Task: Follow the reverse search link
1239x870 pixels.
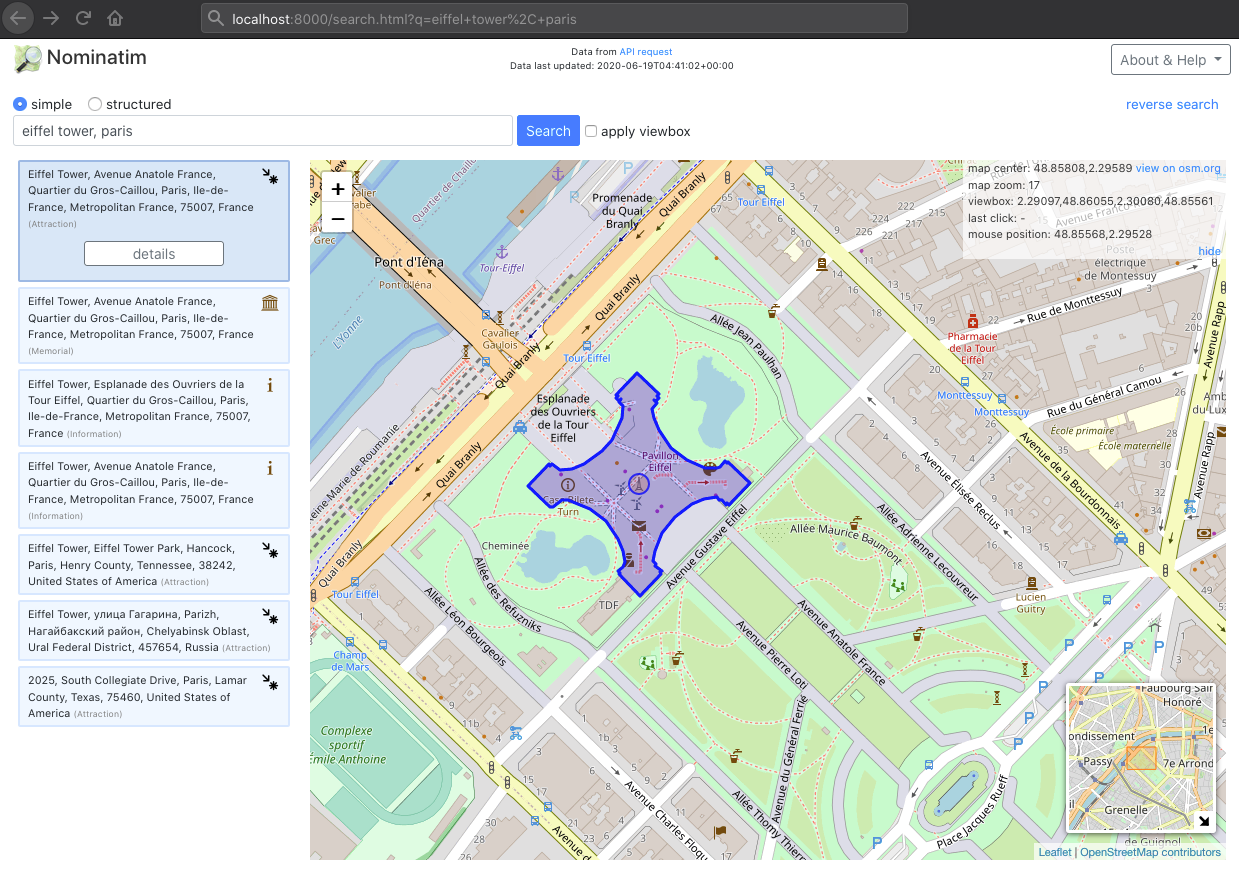Action: 1172,104
